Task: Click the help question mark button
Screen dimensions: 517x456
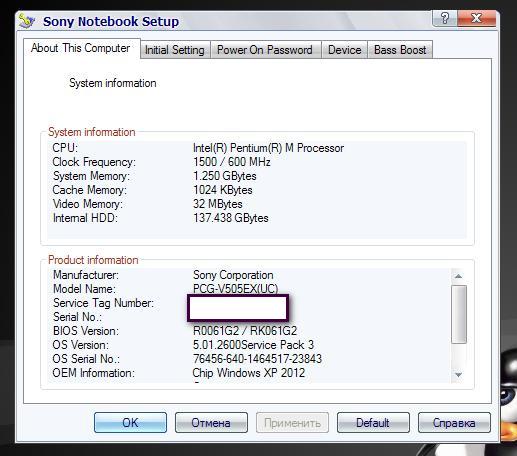Action: tap(445, 18)
